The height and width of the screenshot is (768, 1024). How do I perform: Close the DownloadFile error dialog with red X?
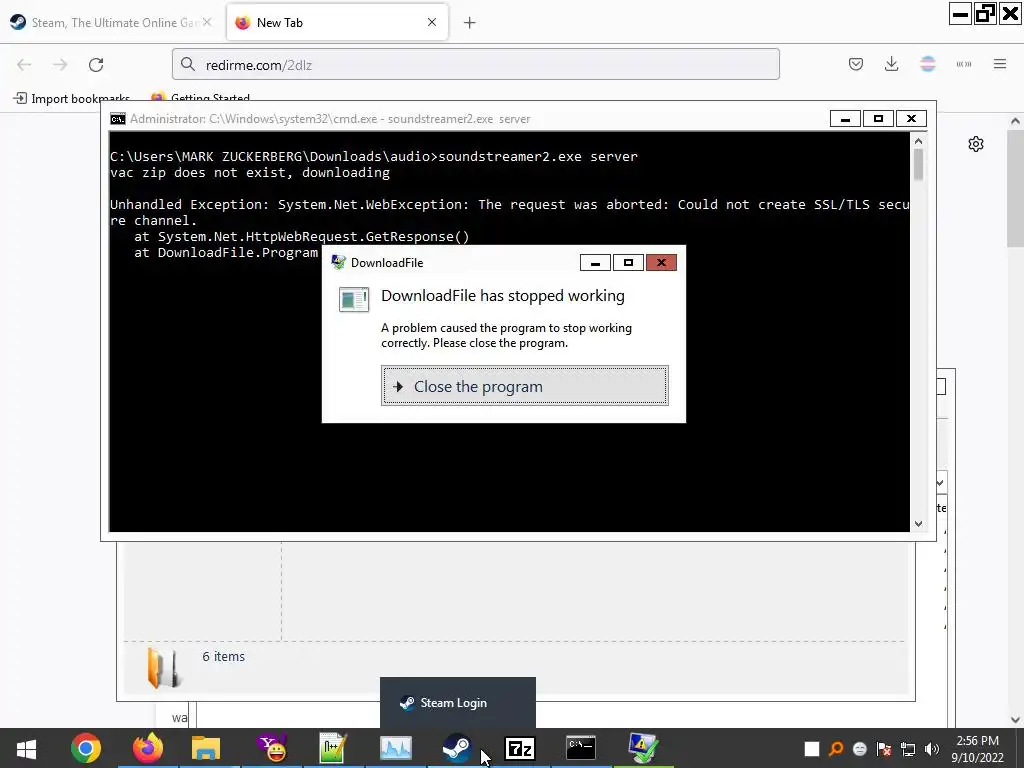[661, 263]
